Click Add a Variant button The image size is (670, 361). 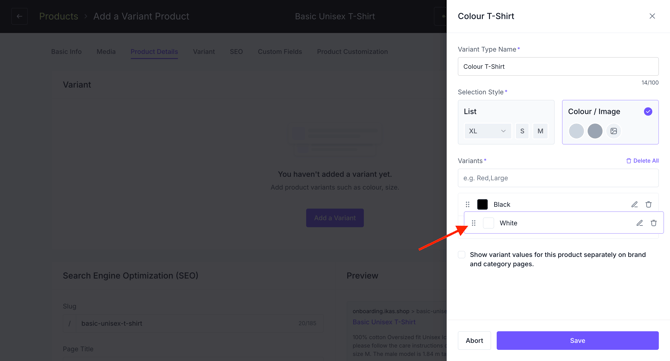[335, 218]
